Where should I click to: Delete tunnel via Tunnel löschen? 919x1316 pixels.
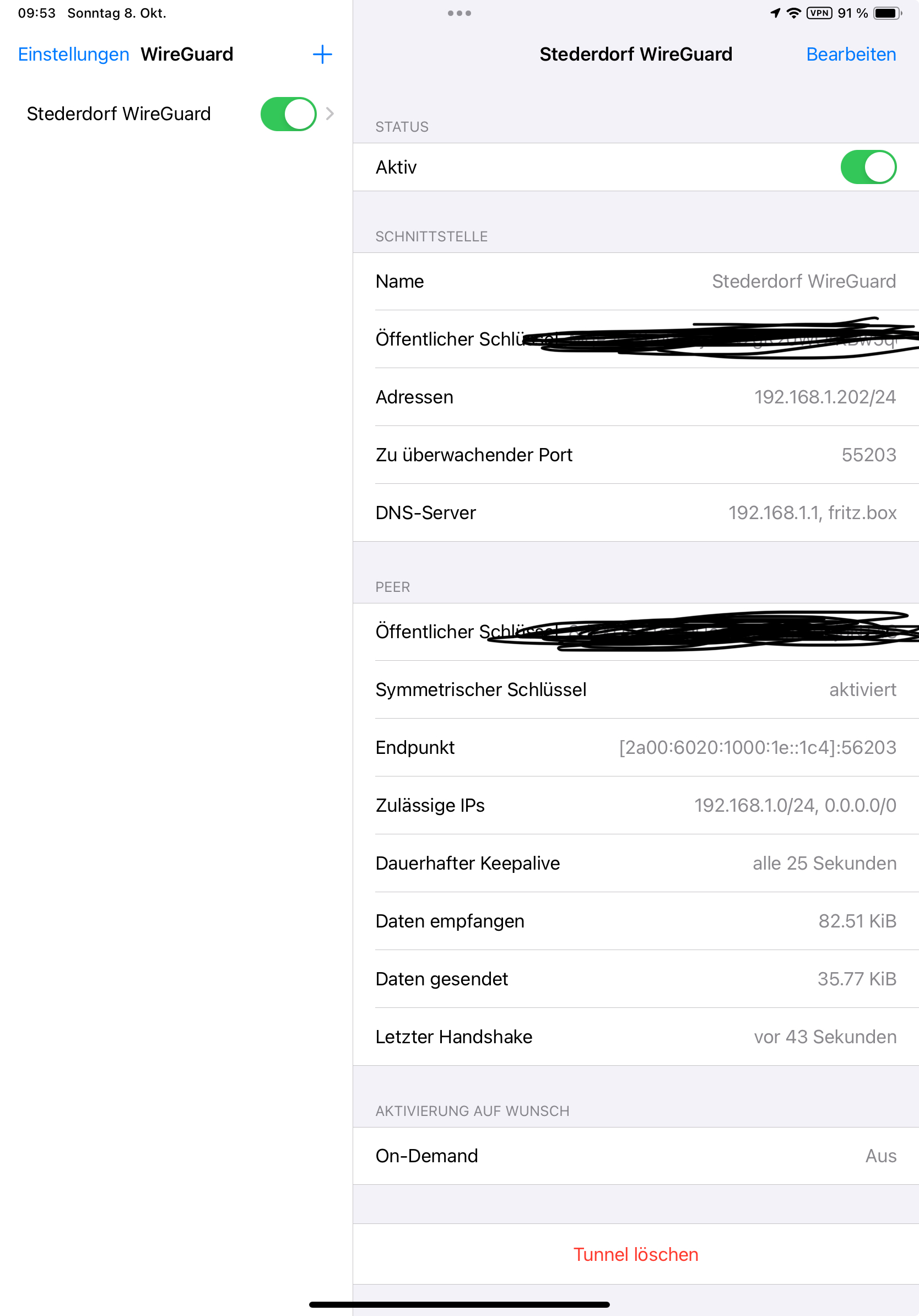(x=636, y=1255)
